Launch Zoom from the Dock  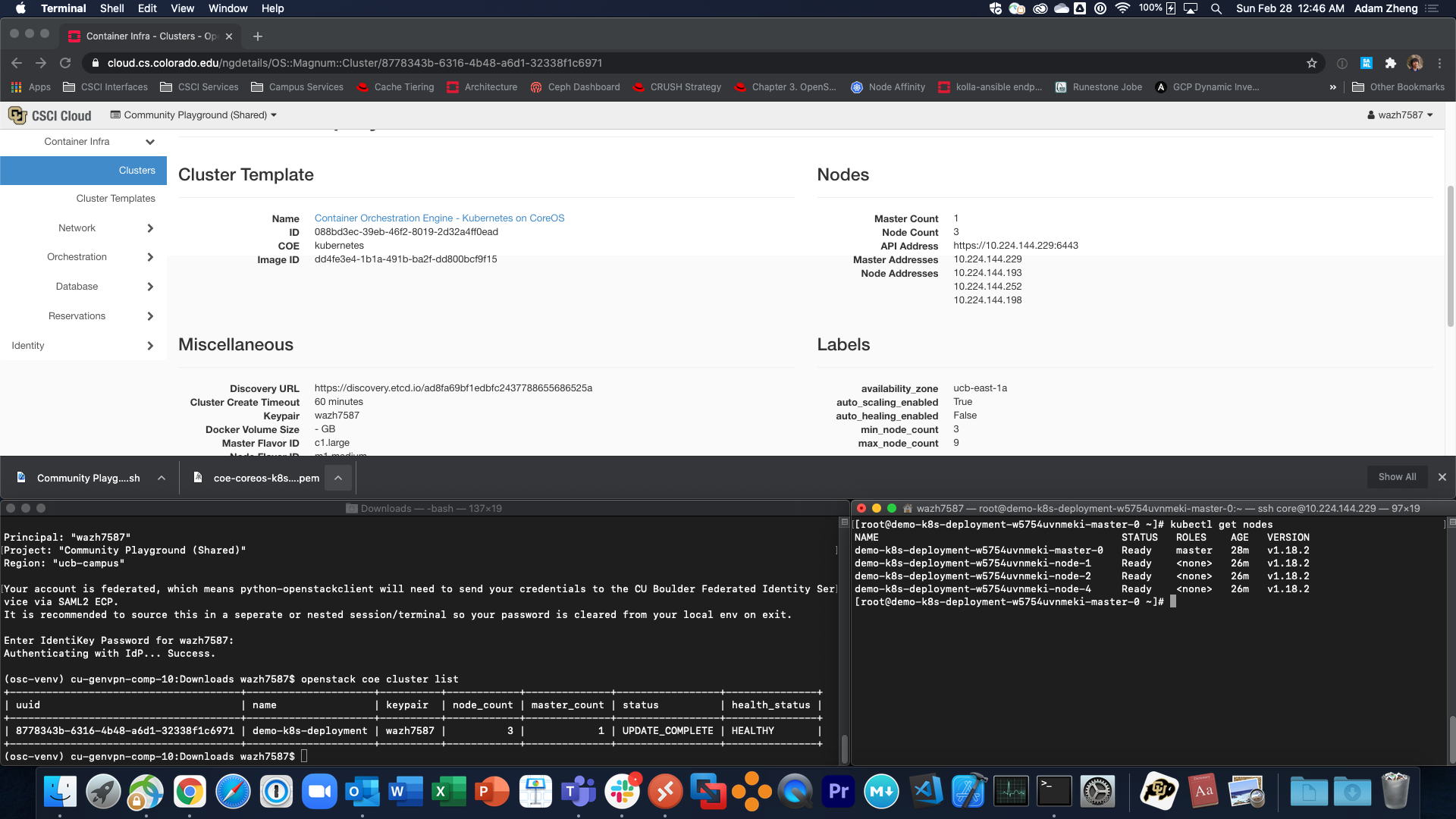319,792
